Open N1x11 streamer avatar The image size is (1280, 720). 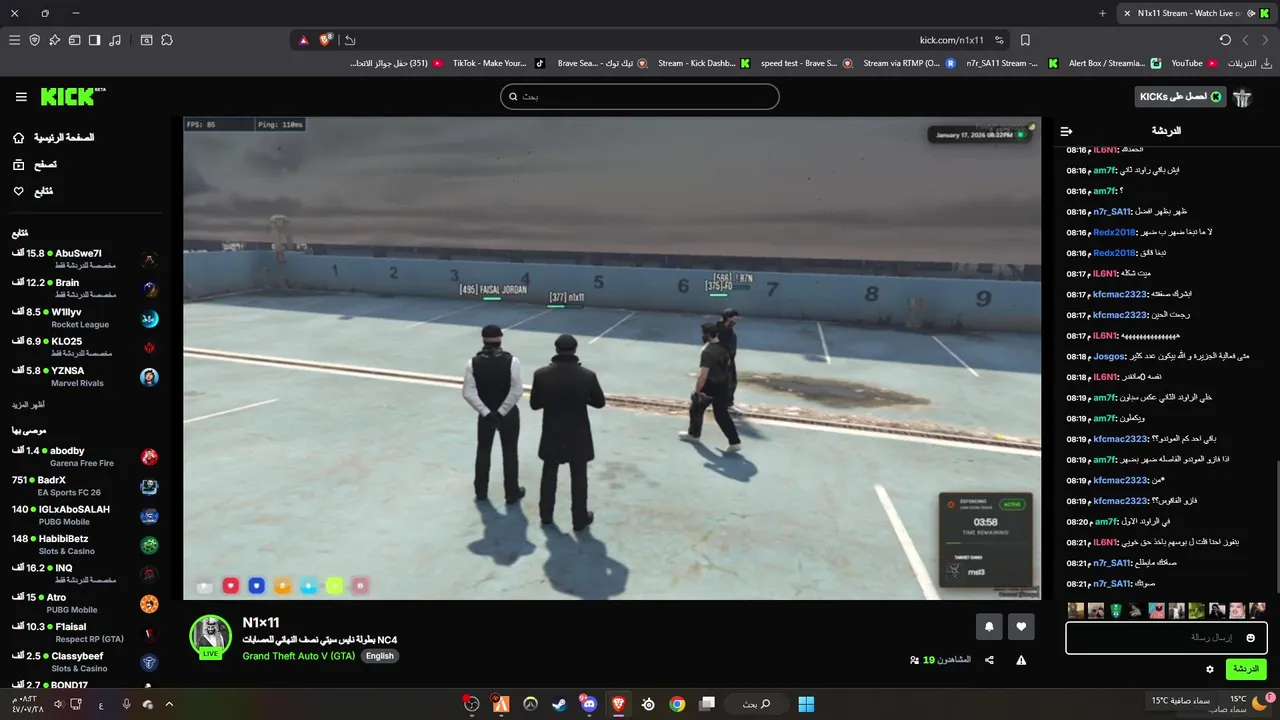click(x=211, y=636)
